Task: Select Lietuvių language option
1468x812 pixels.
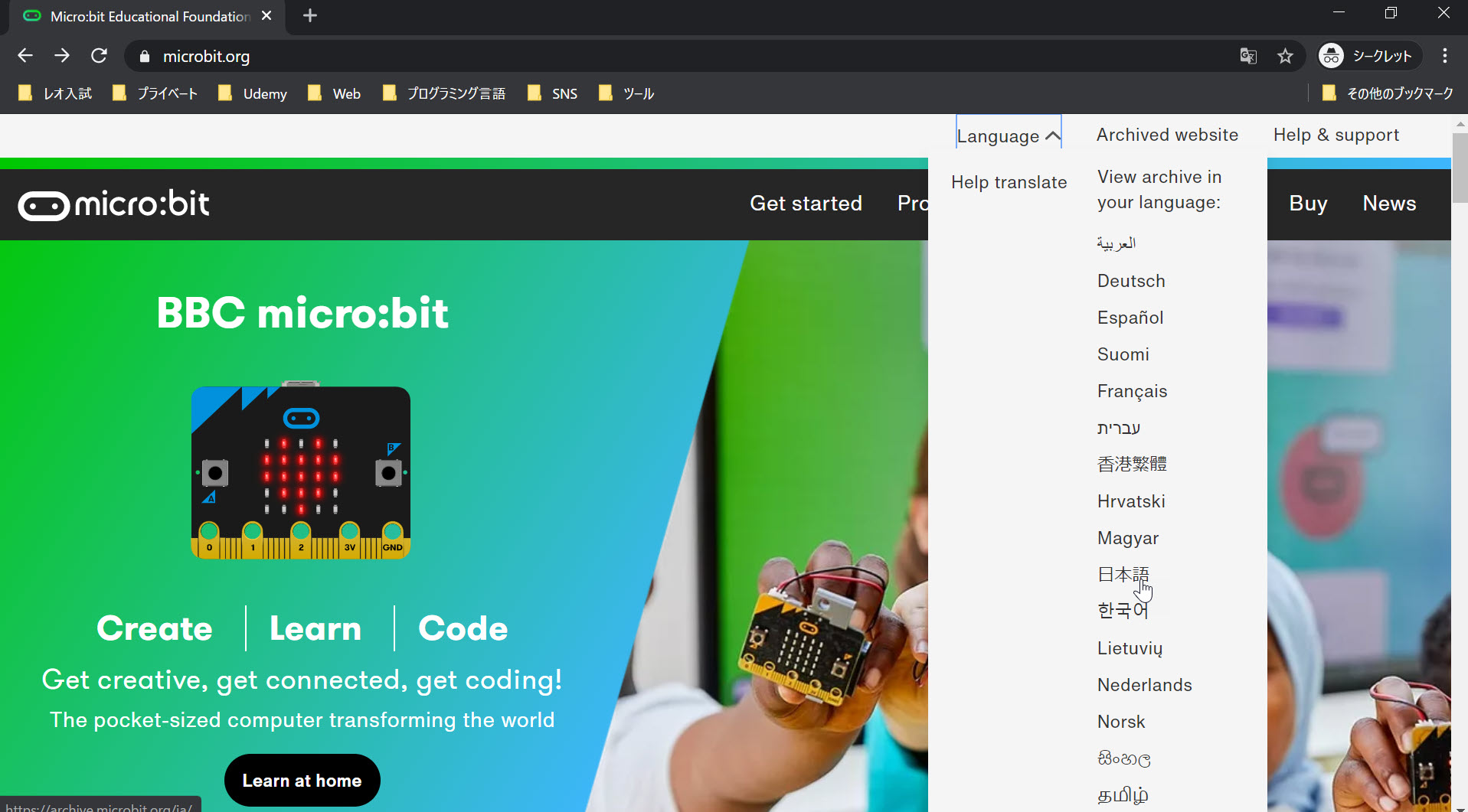Action: click(1130, 648)
